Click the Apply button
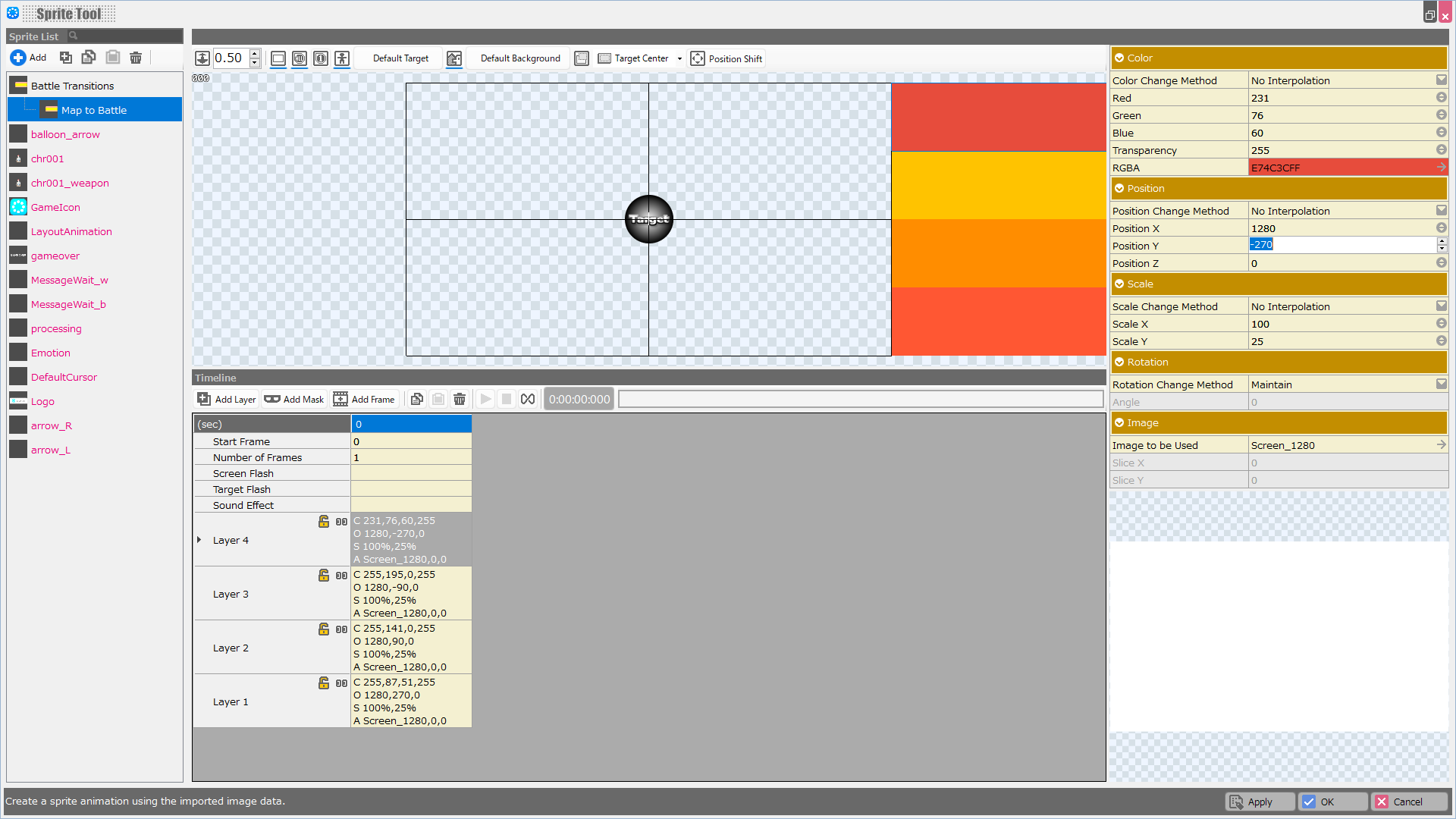This screenshot has width=1456, height=819. pyautogui.click(x=1260, y=802)
